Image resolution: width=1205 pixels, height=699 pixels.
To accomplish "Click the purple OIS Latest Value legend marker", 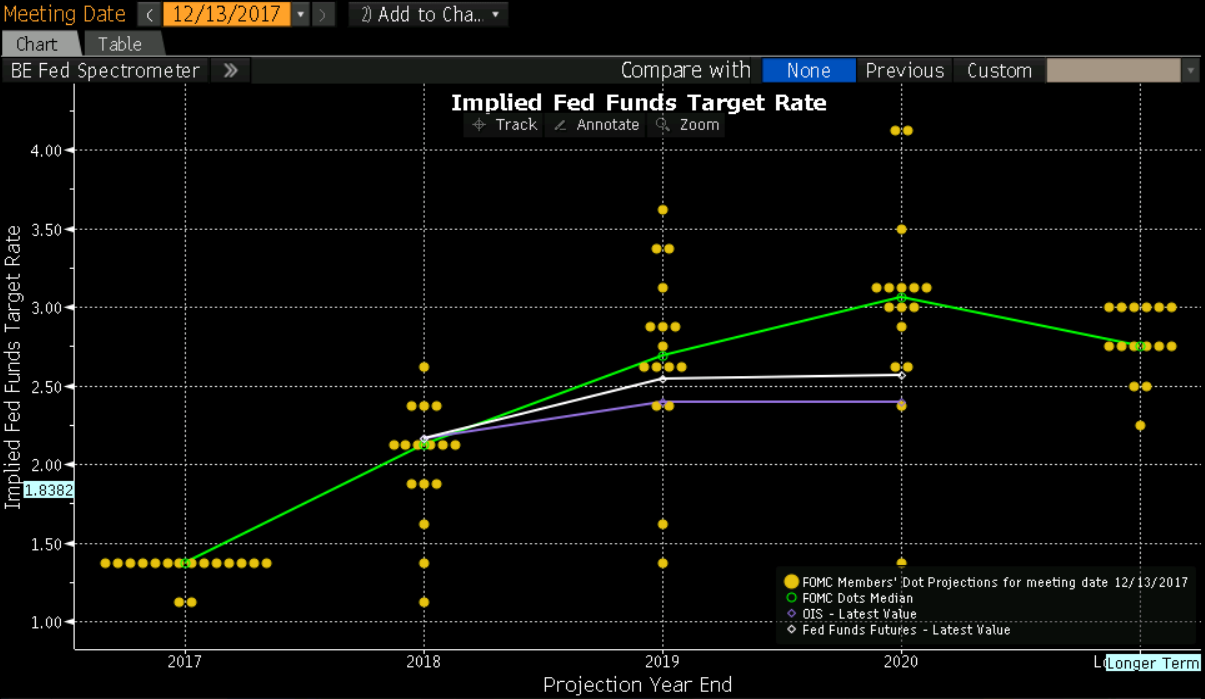I will coord(792,614).
